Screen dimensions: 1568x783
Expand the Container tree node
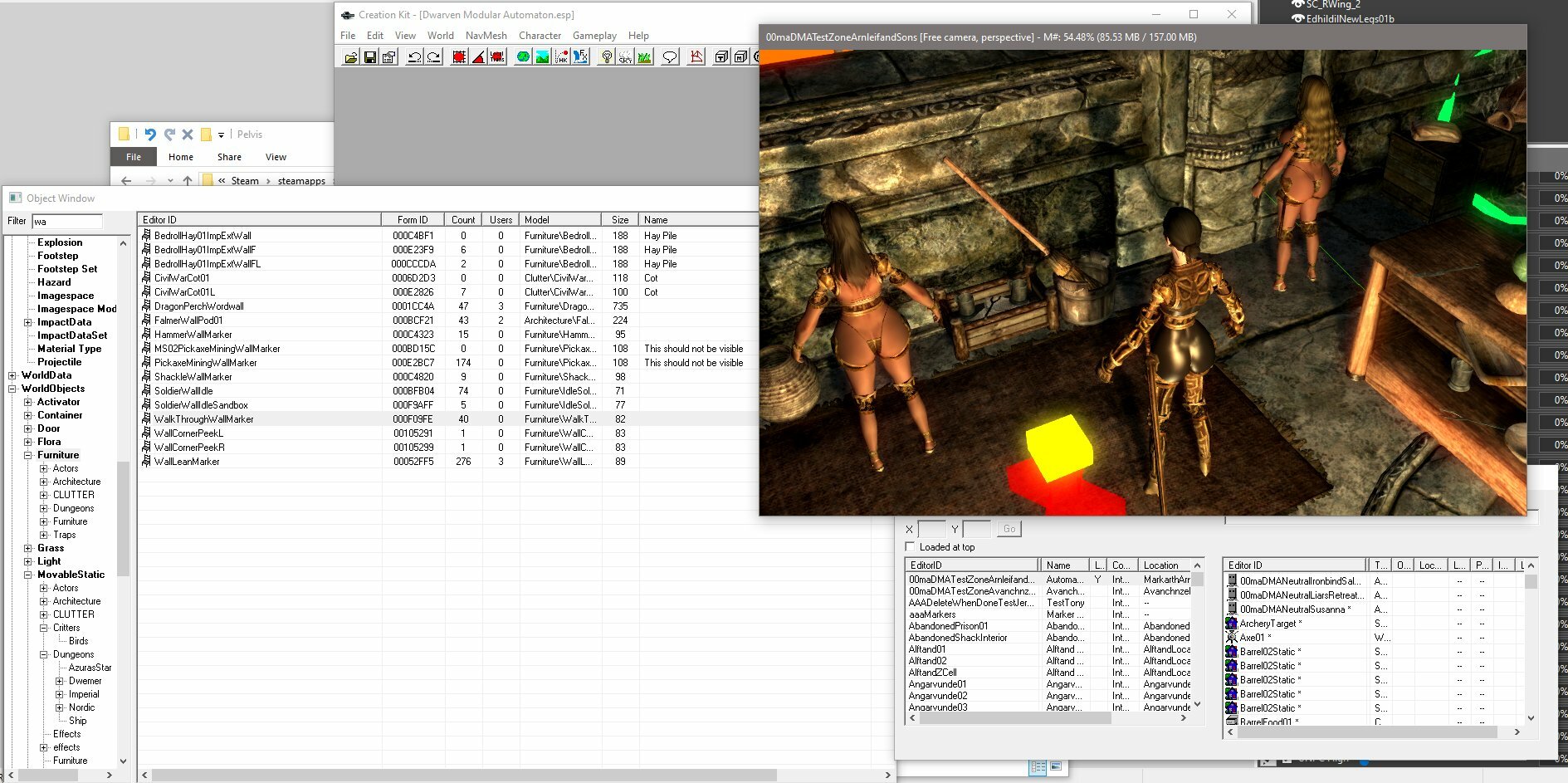[28, 415]
